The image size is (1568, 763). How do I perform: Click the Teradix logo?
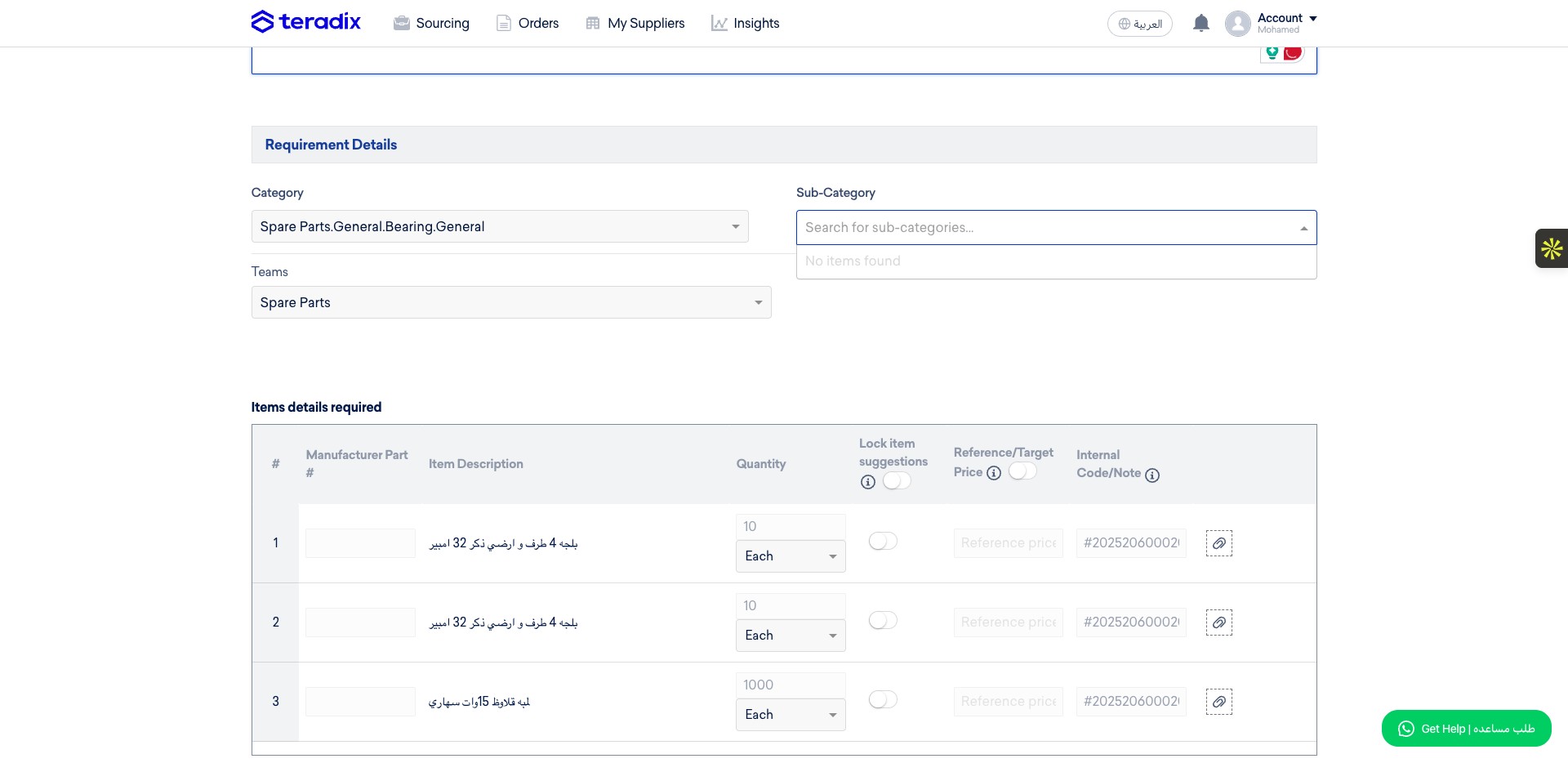pos(305,22)
